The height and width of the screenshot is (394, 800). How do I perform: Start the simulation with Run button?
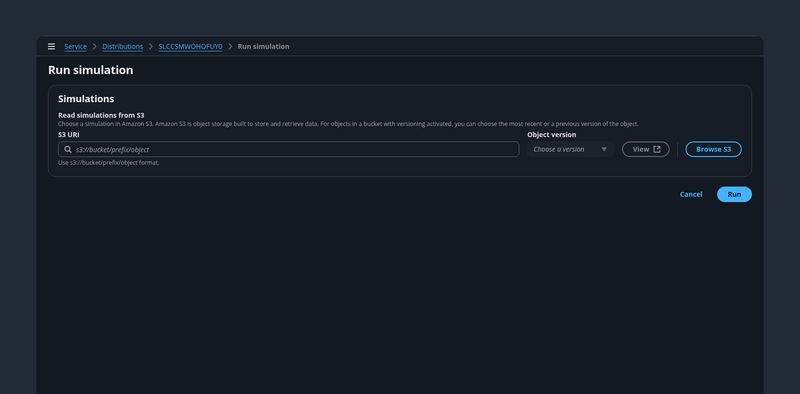pos(734,194)
